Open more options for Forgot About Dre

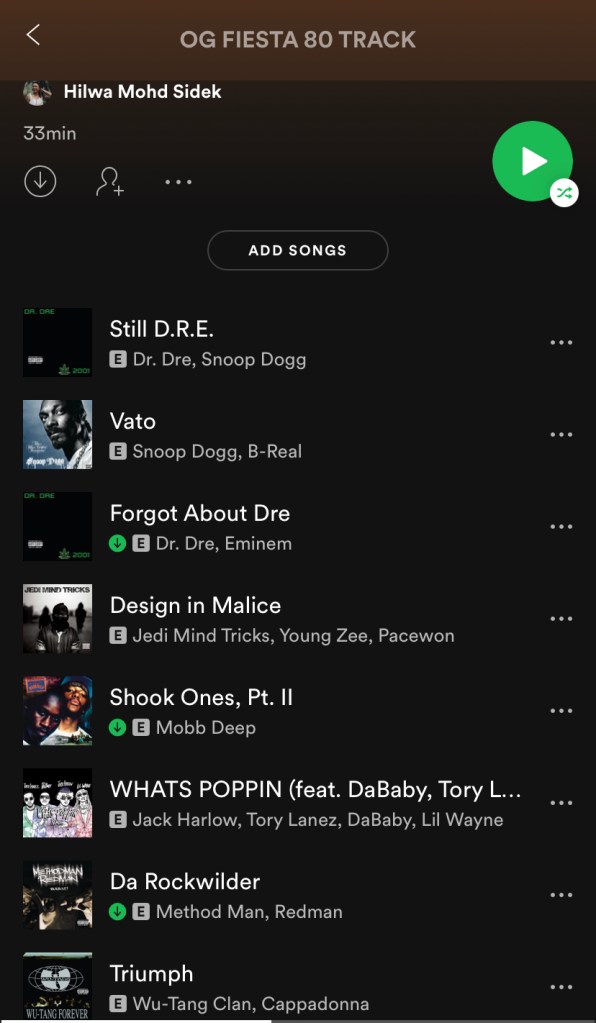click(561, 527)
